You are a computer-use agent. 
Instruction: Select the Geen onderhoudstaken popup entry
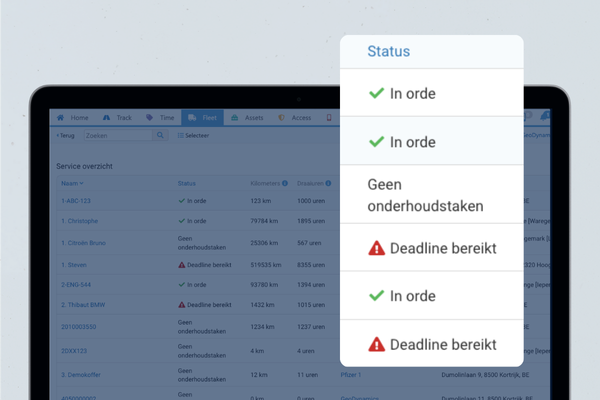click(431, 196)
